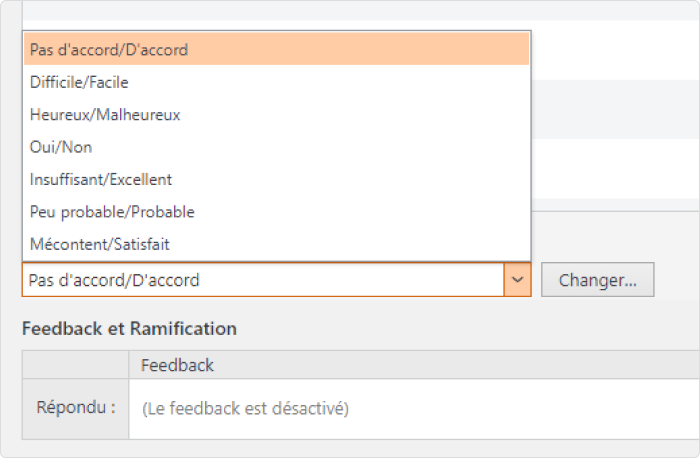Click the combo box showing Pas d'accord/D'accord
This screenshot has height=459, width=700.
pyautogui.click(x=262, y=280)
